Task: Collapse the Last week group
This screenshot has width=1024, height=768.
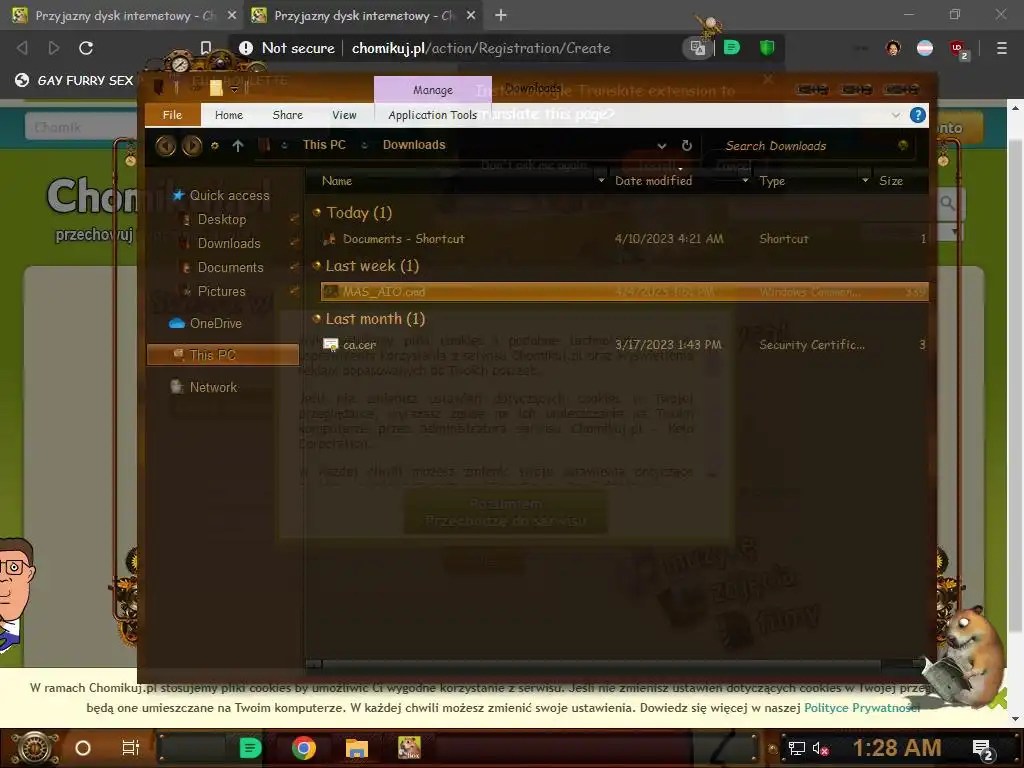Action: click(317, 265)
